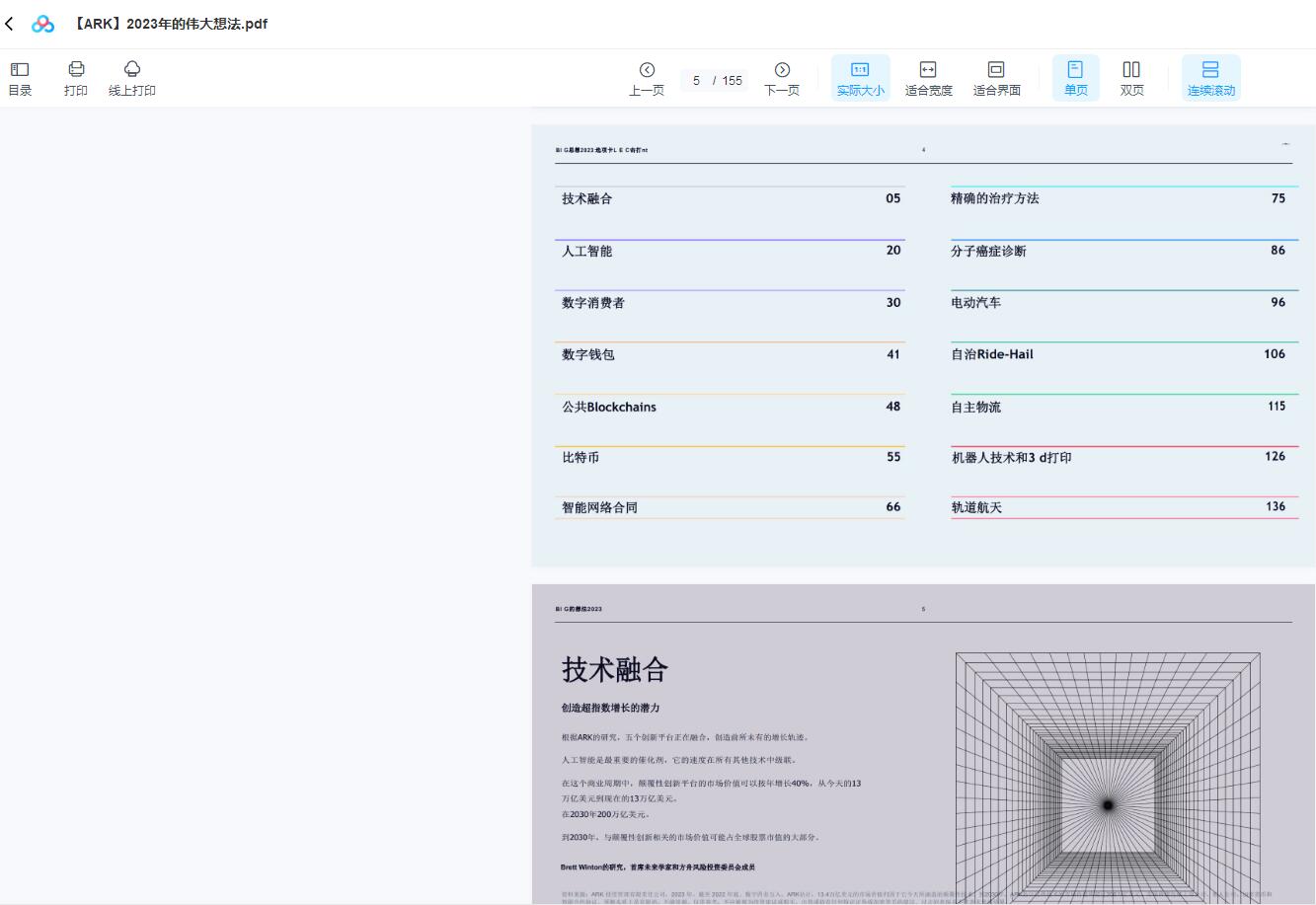
Task: Switch to 单页 single page mode
Action: [1075, 78]
